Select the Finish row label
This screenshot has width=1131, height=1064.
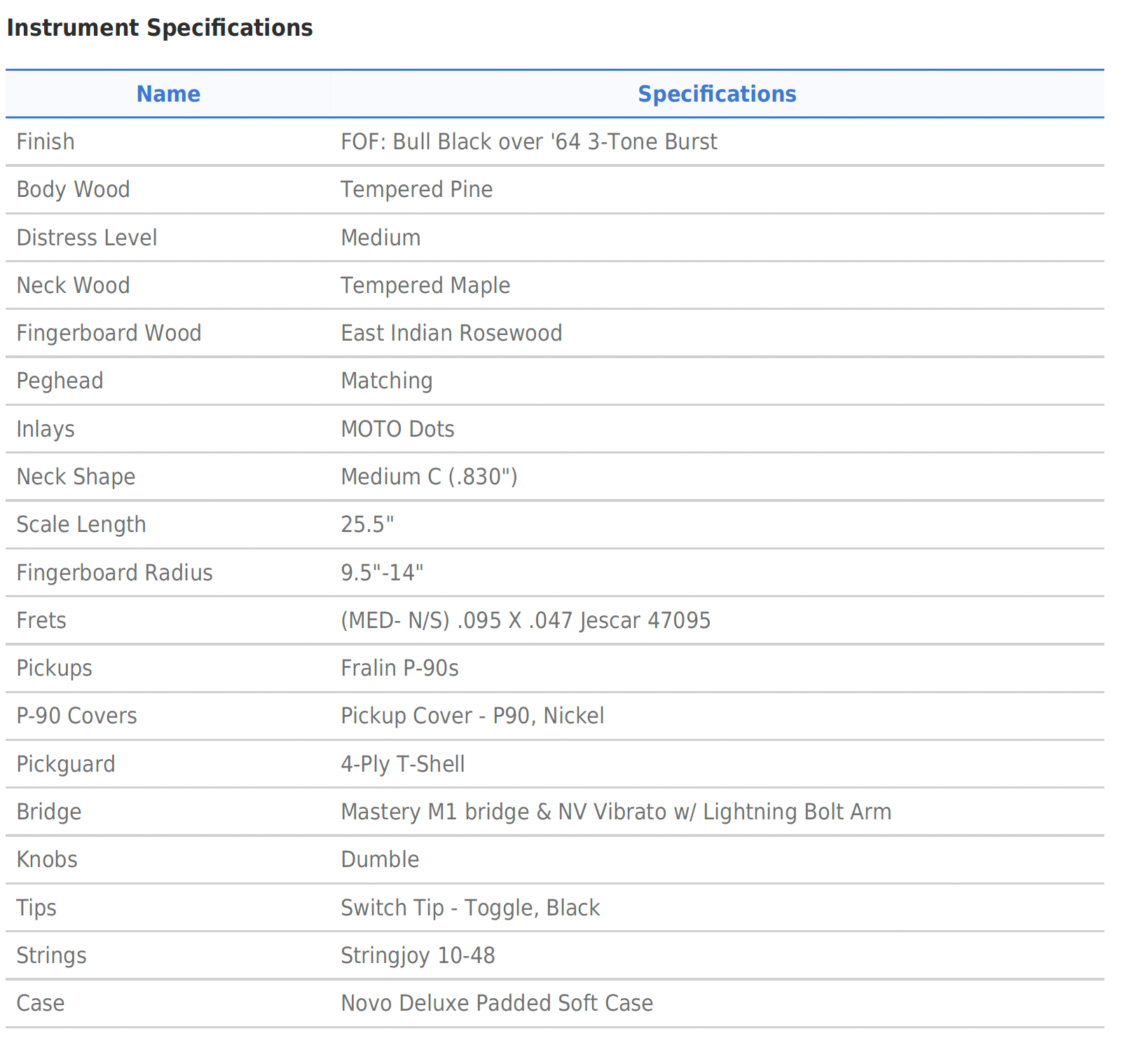(46, 142)
